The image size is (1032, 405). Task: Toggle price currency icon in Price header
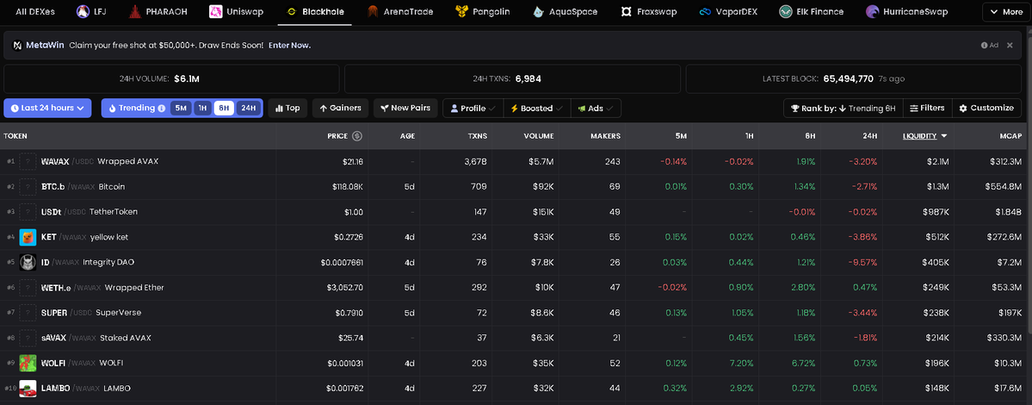tap(357, 136)
